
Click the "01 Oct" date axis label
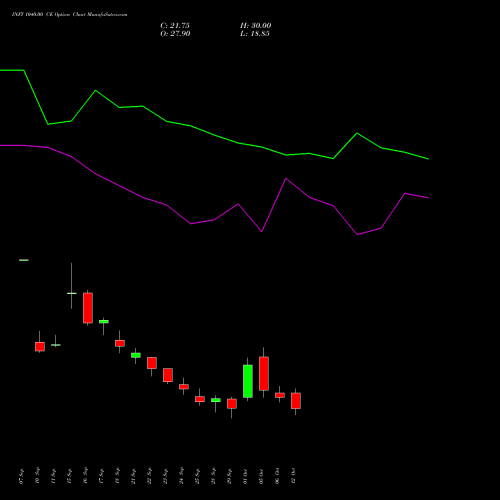(x=246, y=476)
